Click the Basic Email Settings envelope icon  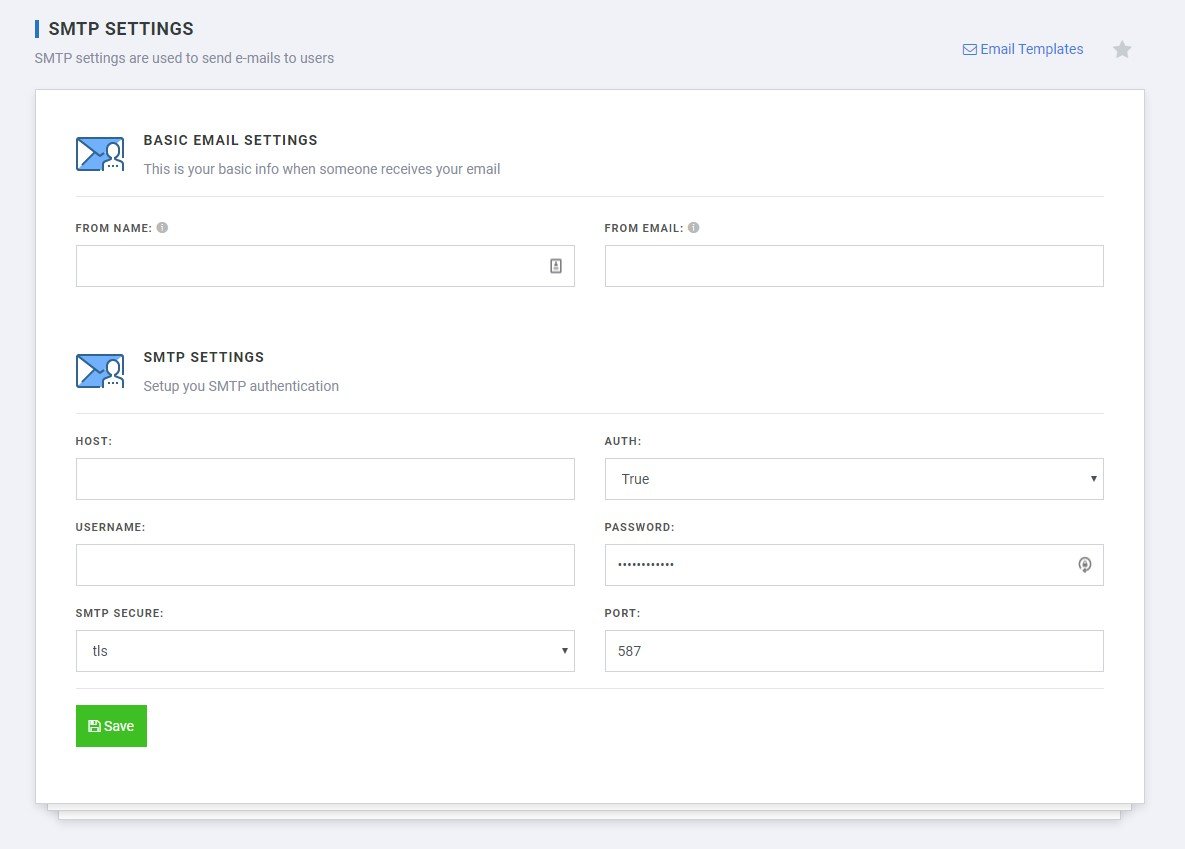(x=100, y=154)
